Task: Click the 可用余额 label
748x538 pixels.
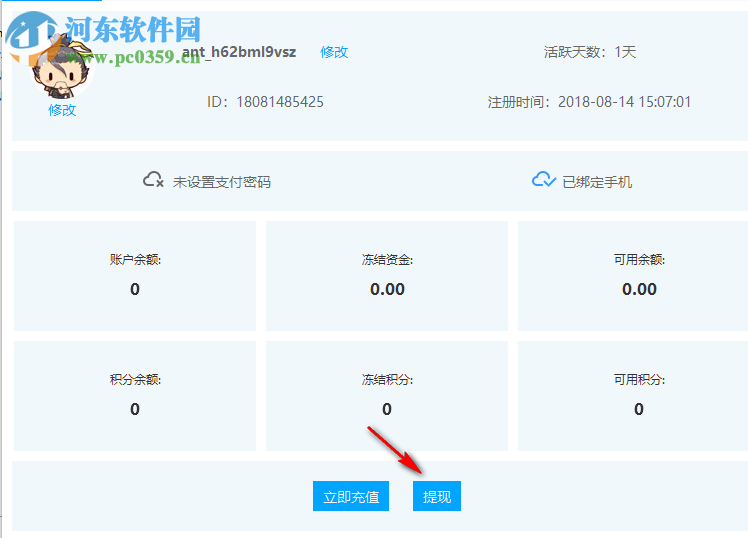Action: pos(639,259)
